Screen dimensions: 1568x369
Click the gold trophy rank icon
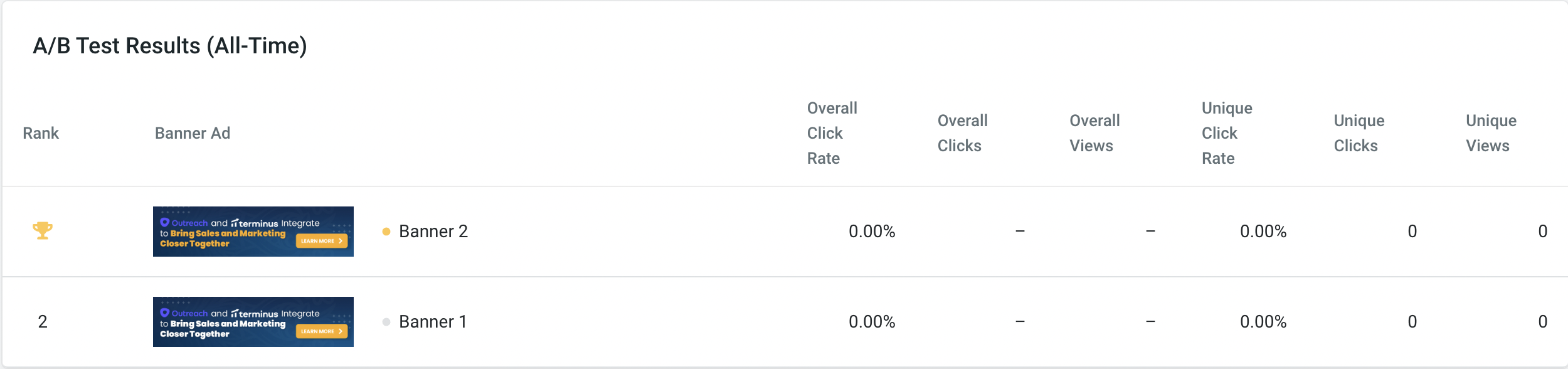(43, 231)
